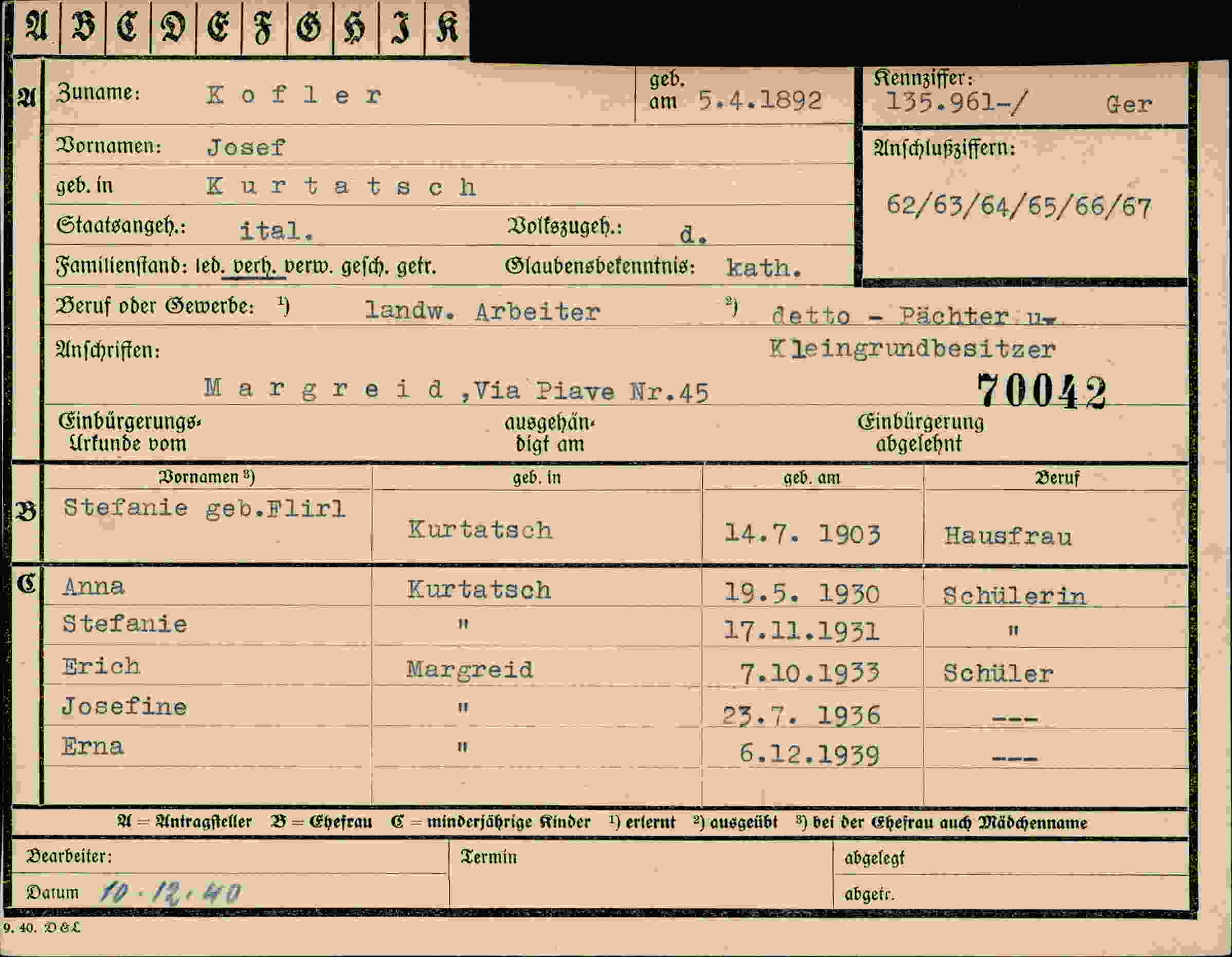Click the spaced-out birthplace "K u r t a t s c h"
Image resolution: width=1232 pixels, height=957 pixels.
point(341,187)
